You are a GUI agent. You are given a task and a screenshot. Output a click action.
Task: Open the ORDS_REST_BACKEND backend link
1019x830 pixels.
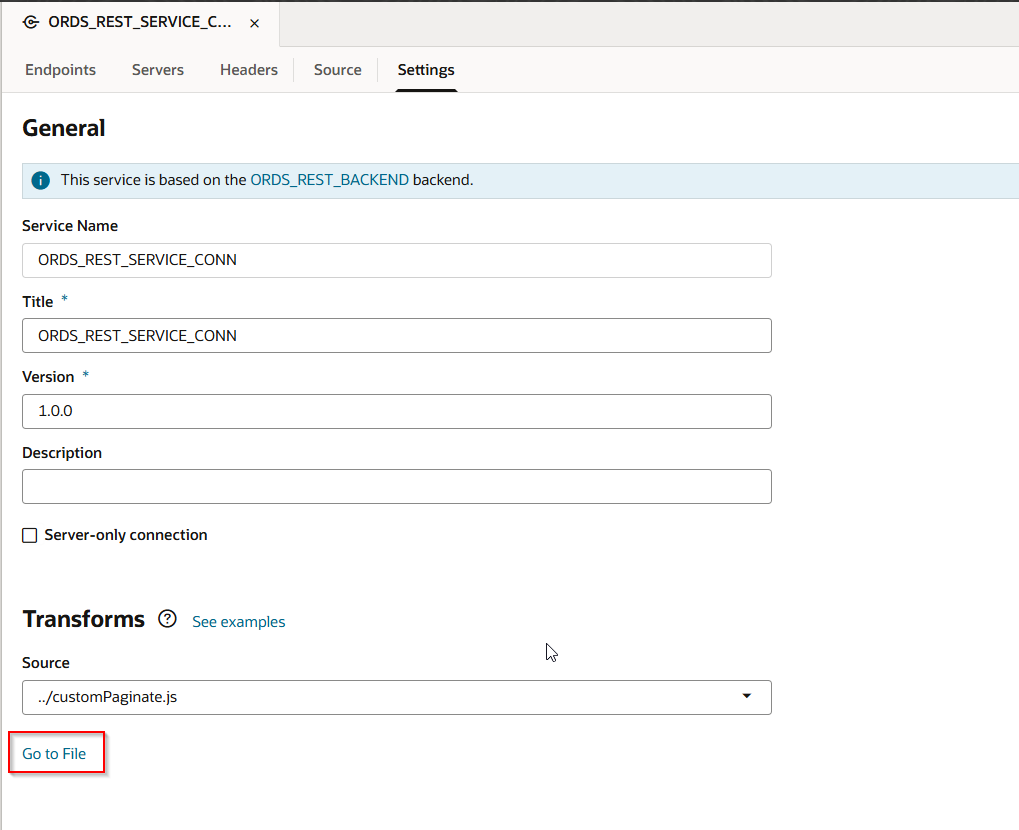click(x=329, y=180)
